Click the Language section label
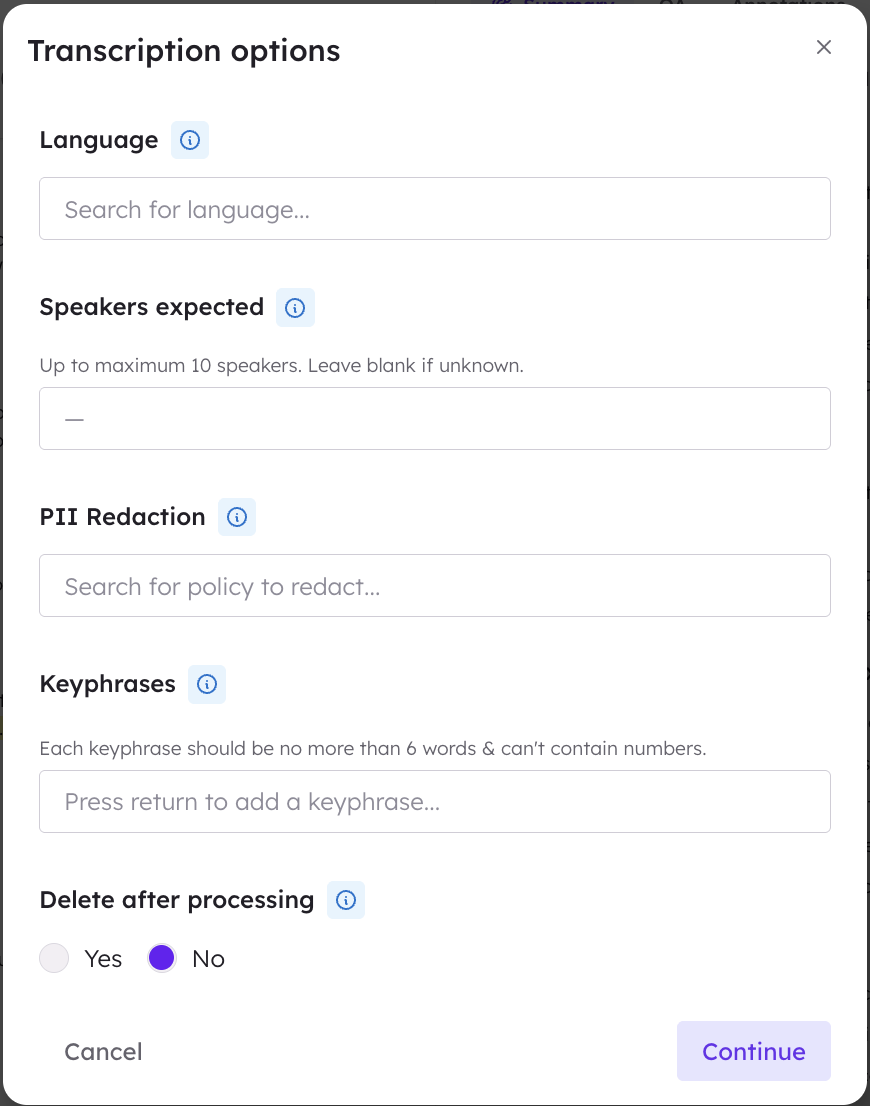The width and height of the screenshot is (870, 1106). coord(99,140)
